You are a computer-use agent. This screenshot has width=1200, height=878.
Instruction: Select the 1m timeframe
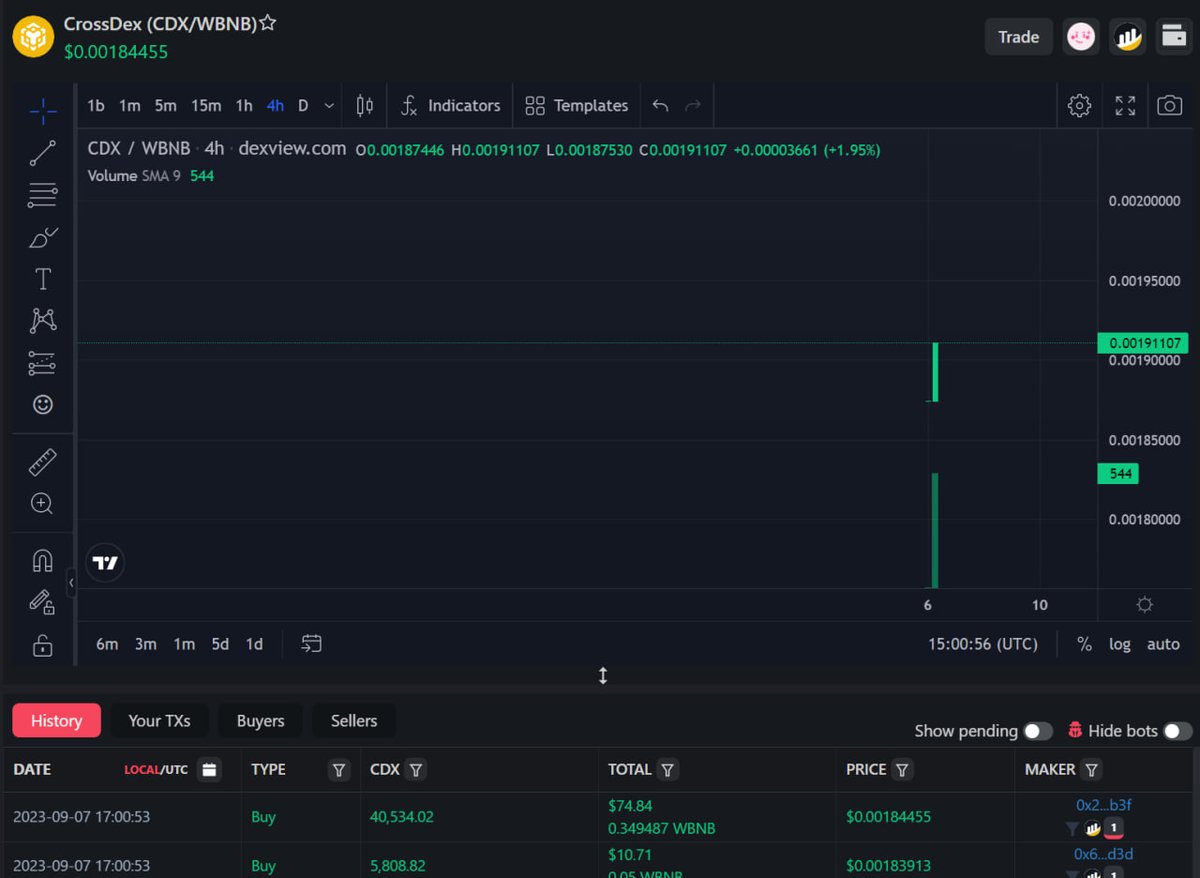(130, 105)
